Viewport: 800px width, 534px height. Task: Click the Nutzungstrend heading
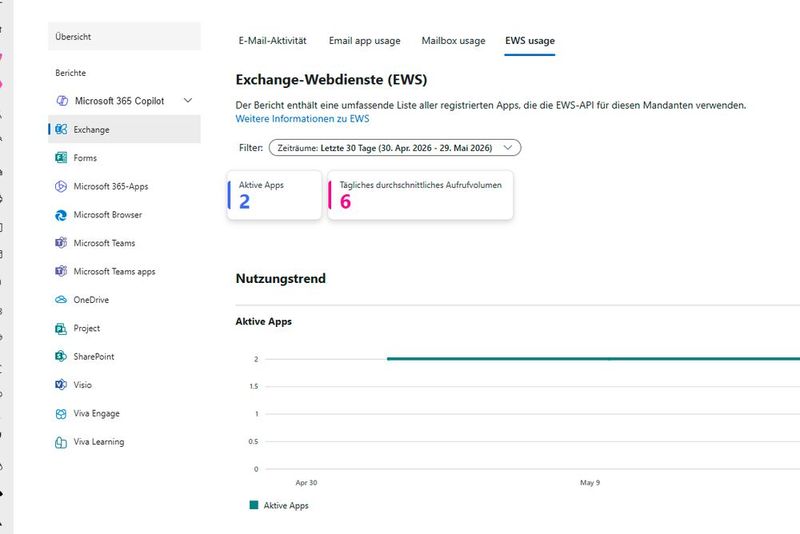[281, 278]
